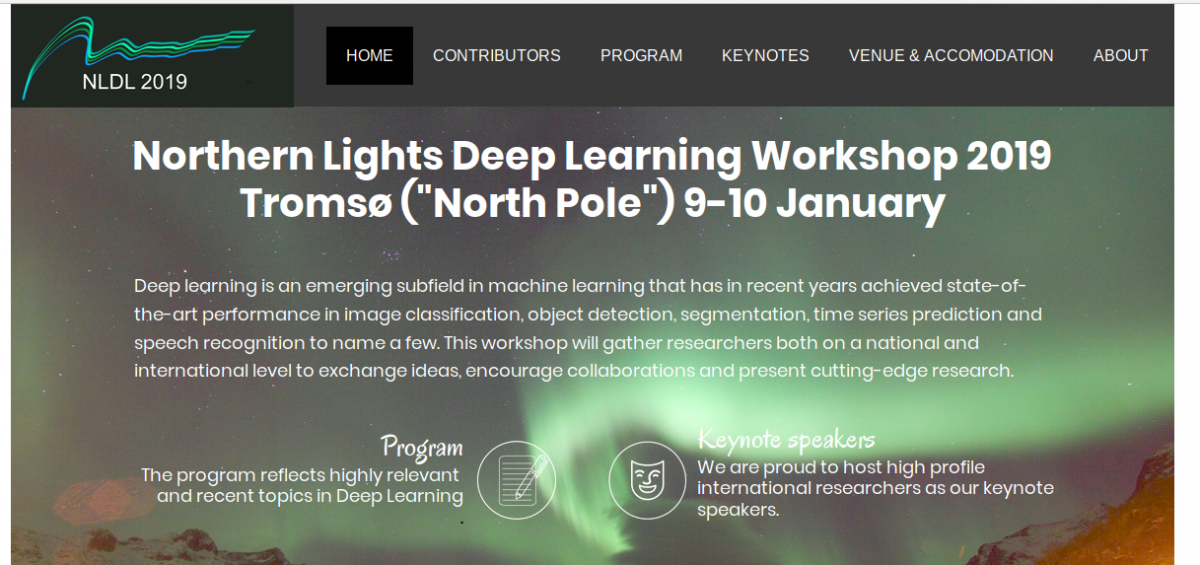Open the Program notepad-and-pen icon

click(x=516, y=480)
